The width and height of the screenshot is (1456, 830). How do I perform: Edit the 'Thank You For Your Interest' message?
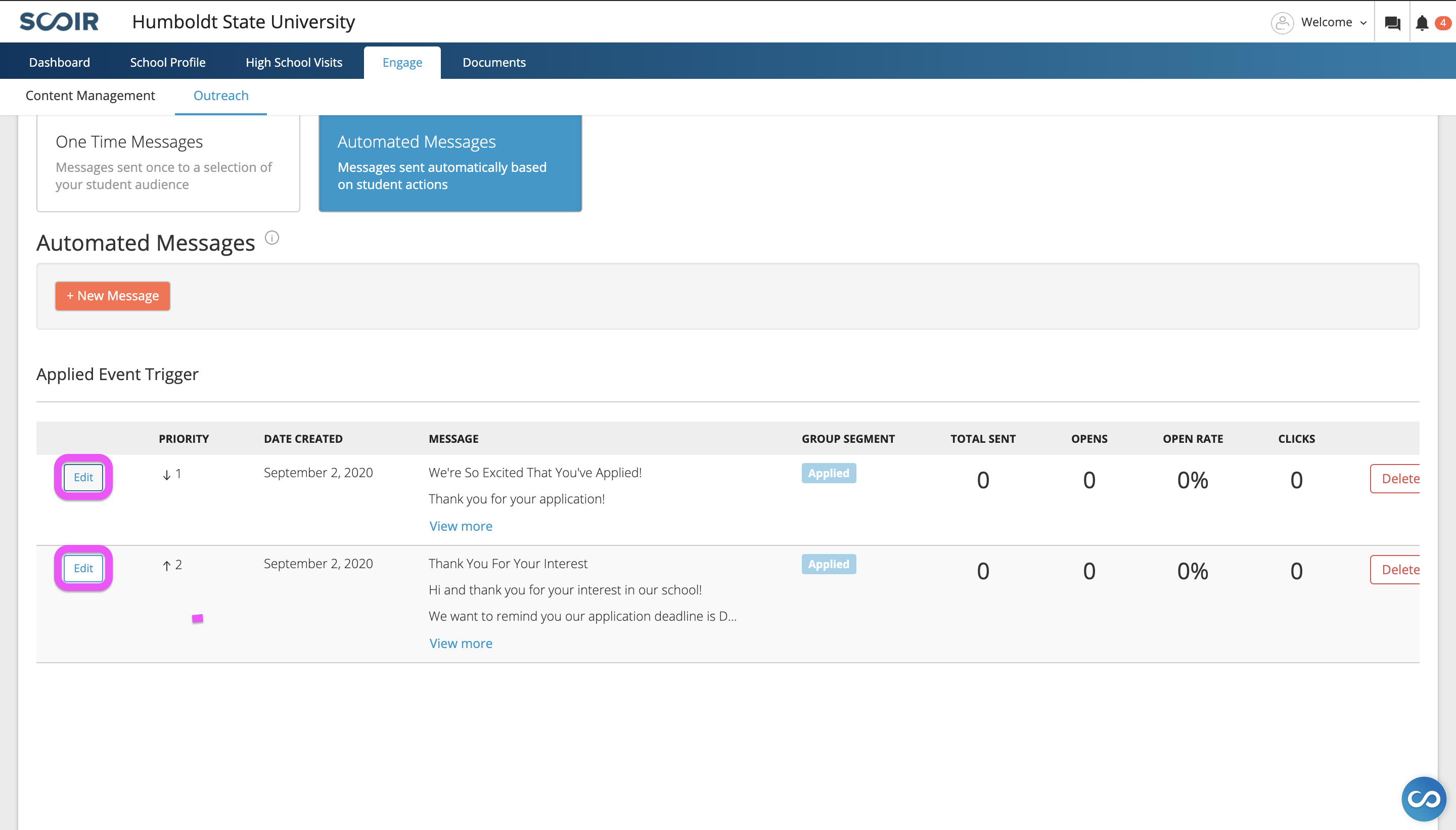point(83,568)
